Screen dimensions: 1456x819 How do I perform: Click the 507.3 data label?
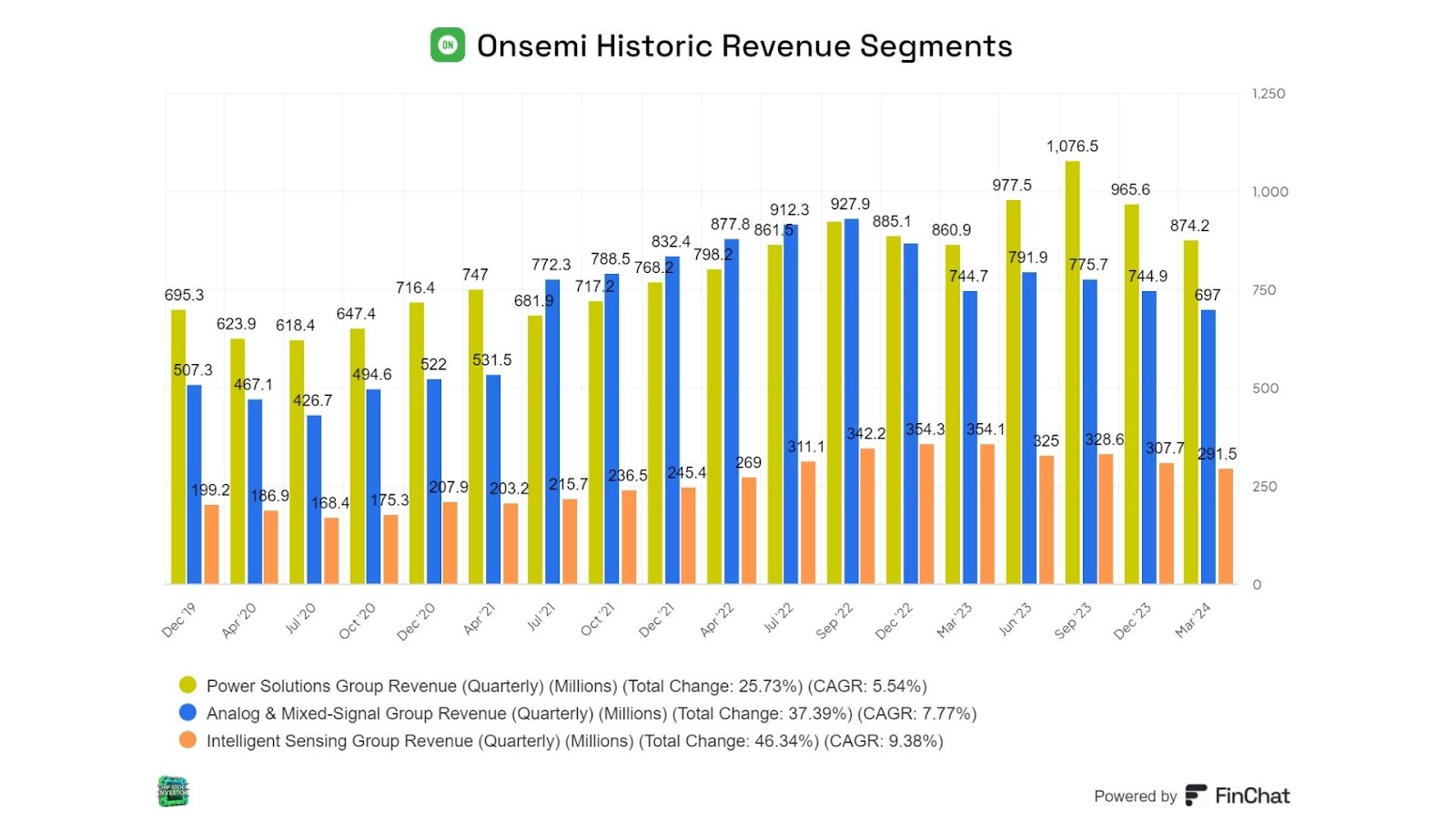point(193,370)
